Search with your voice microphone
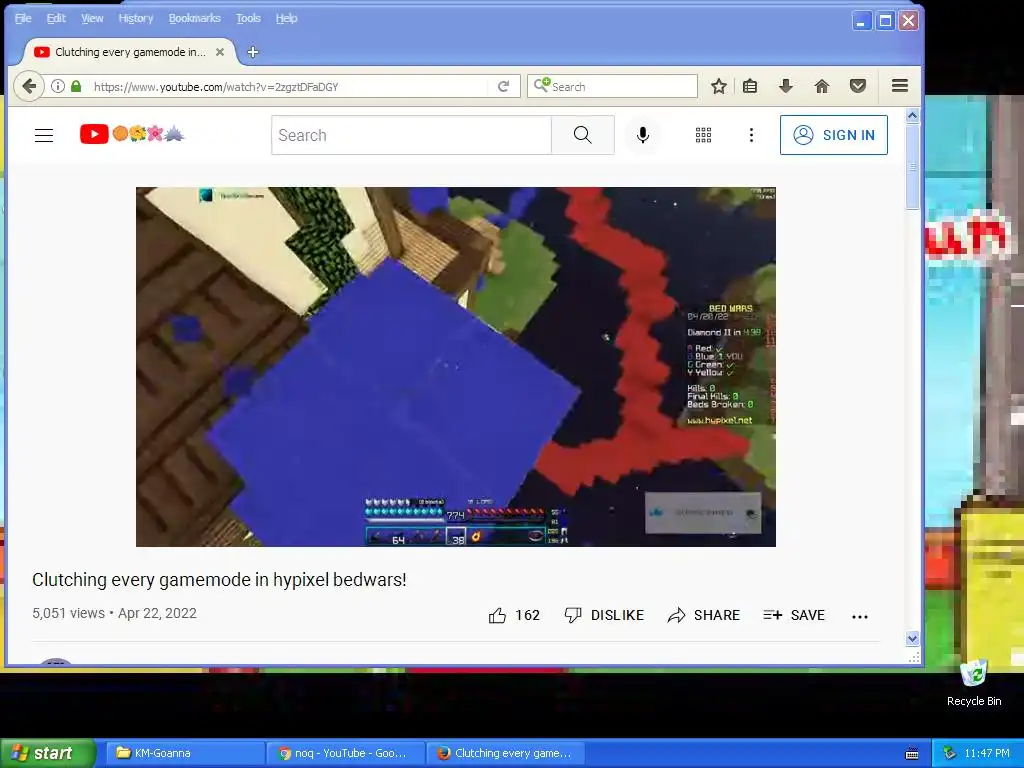This screenshot has height=768, width=1024. pyautogui.click(x=643, y=135)
